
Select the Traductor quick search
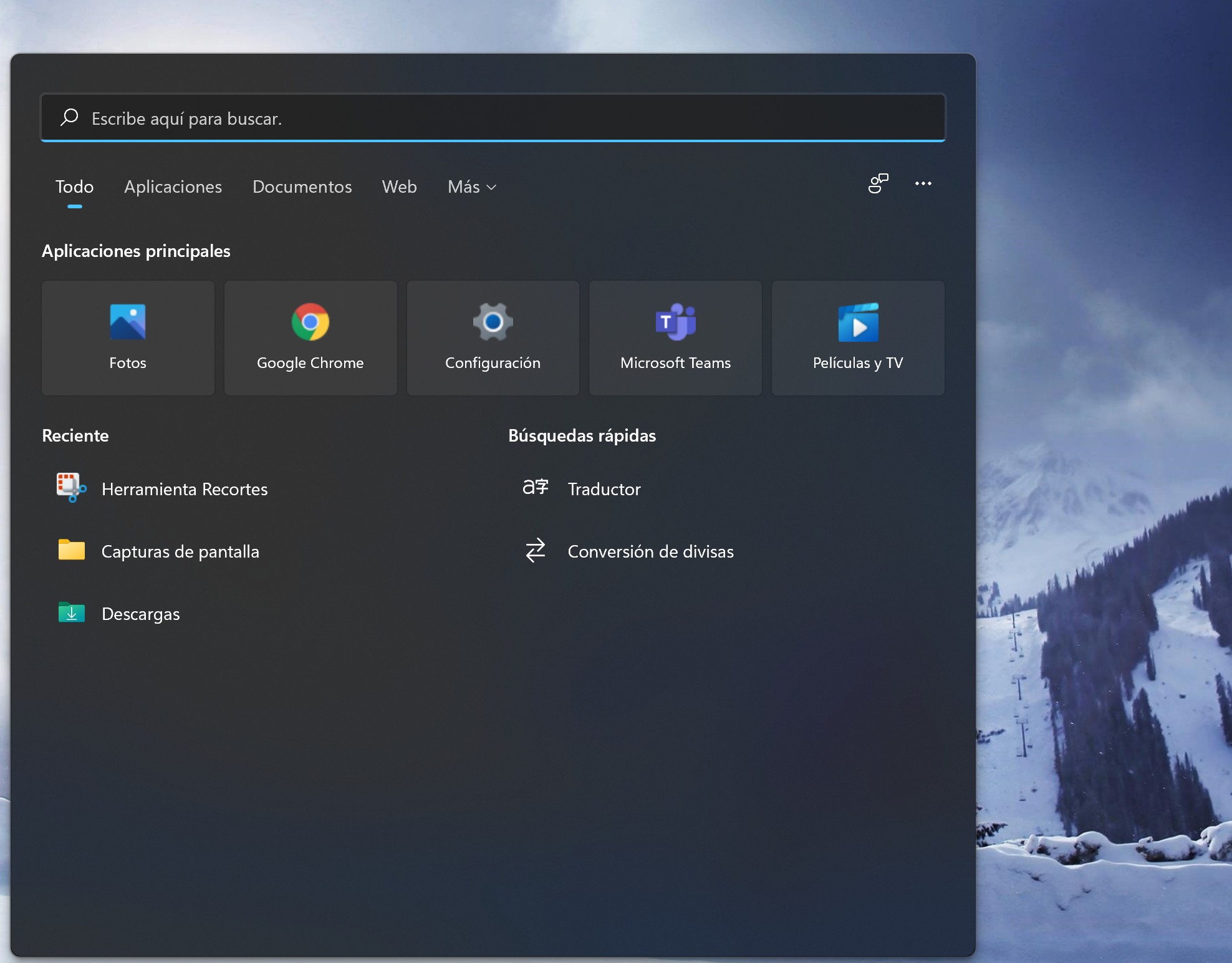pos(603,489)
